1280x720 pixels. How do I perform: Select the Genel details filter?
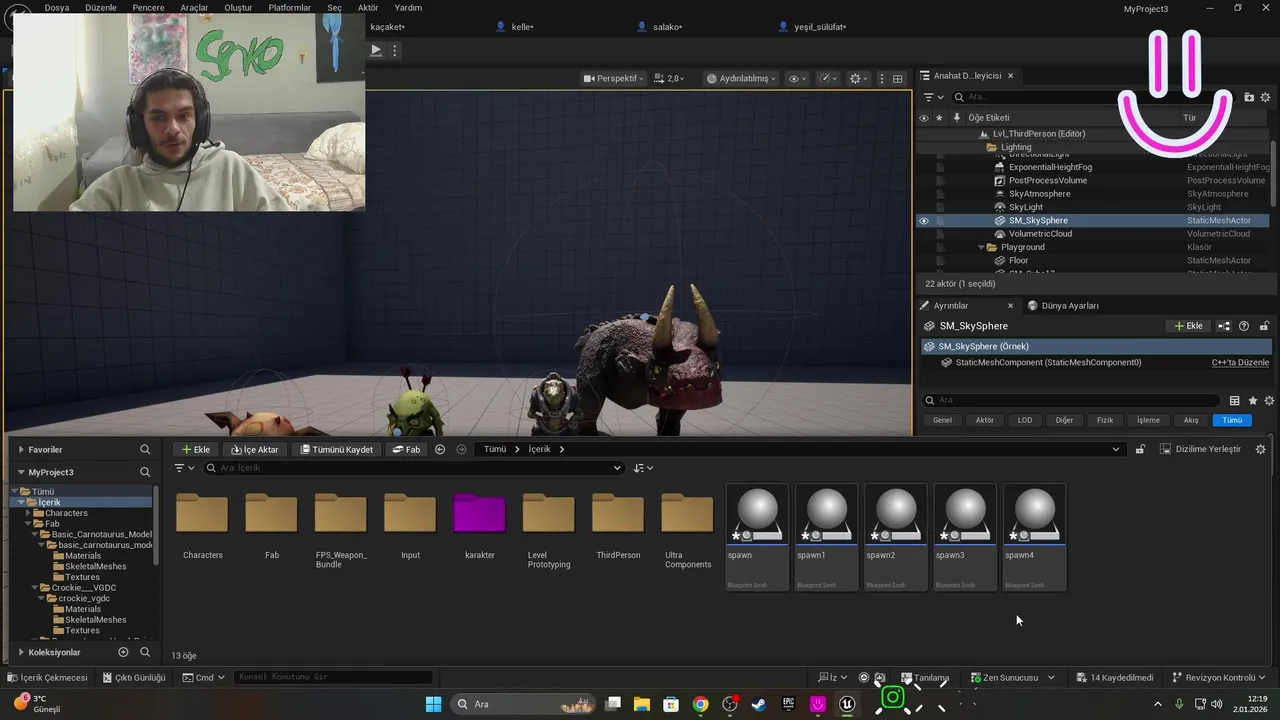point(942,420)
